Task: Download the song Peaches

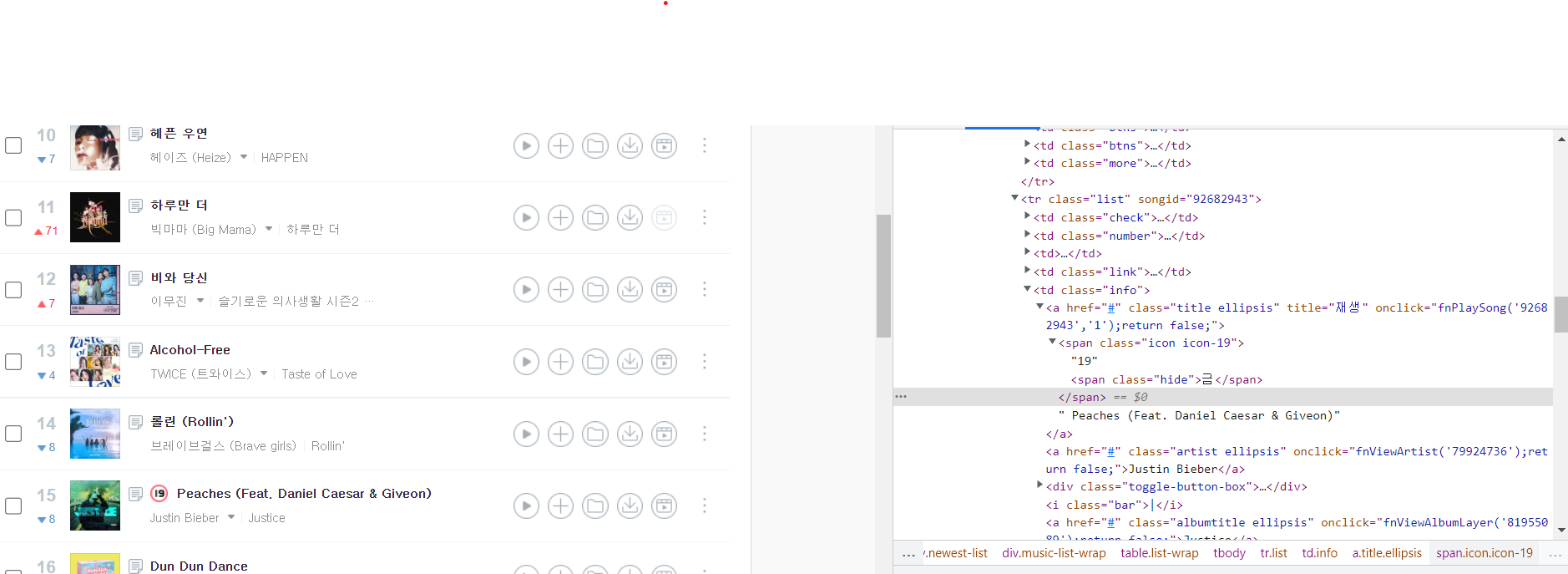Action: click(x=630, y=505)
